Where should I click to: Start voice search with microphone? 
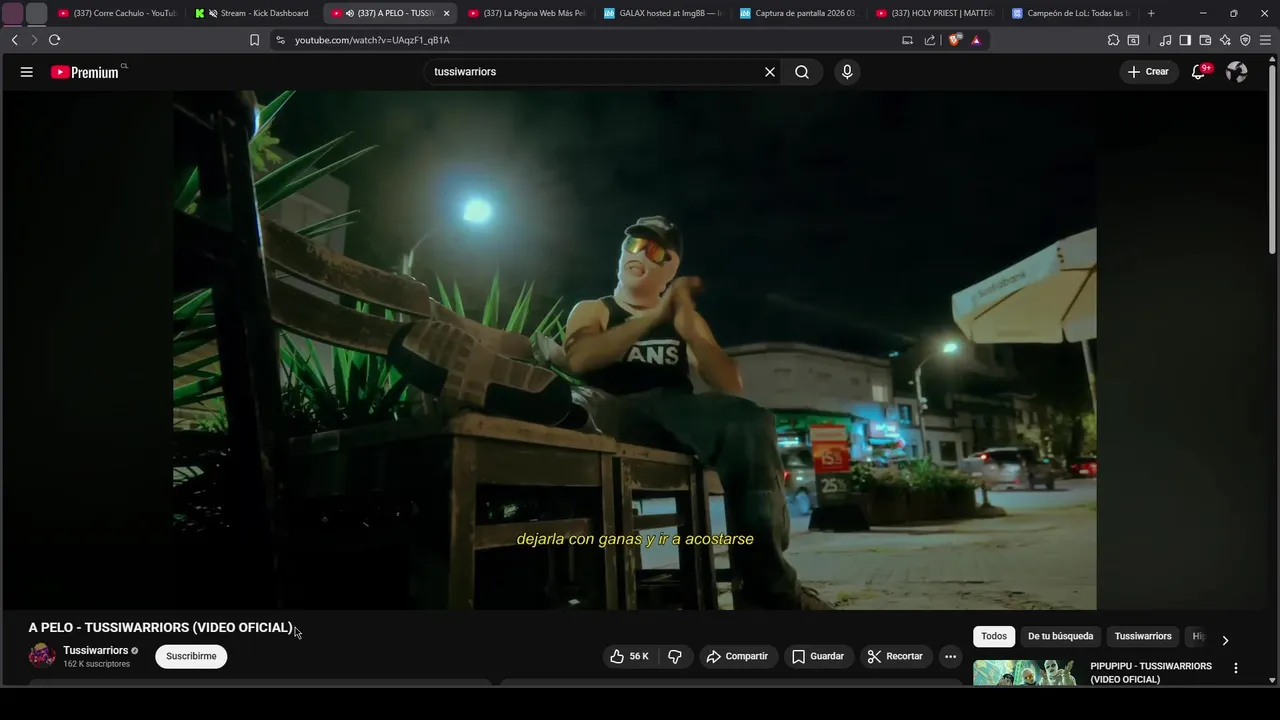[847, 72]
